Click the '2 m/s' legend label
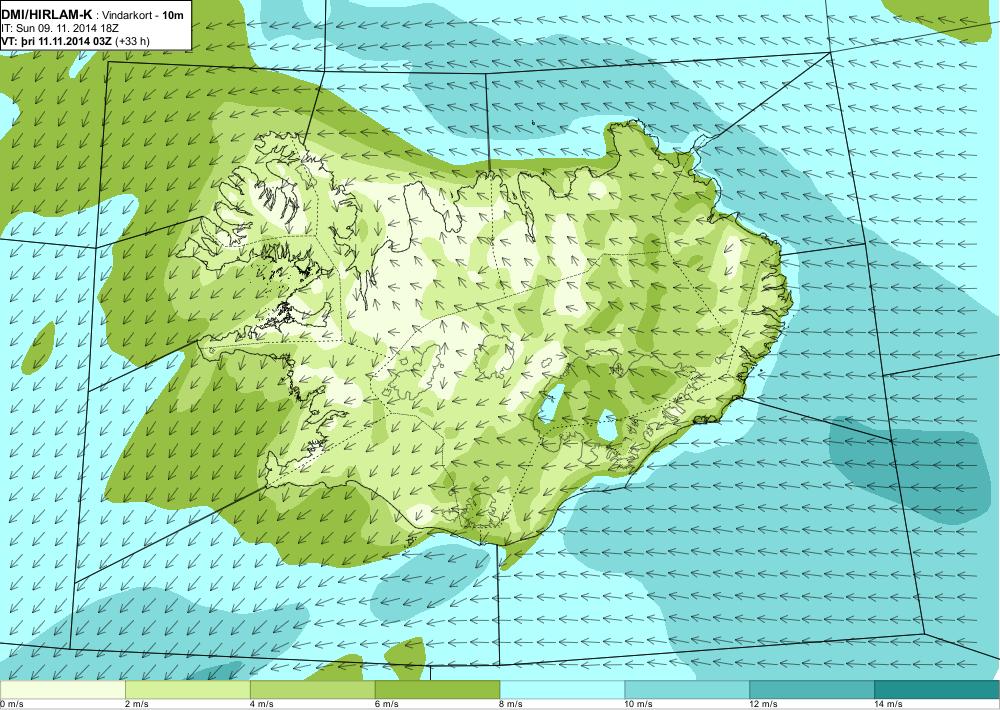The width and height of the screenshot is (1000, 710). 137,704
